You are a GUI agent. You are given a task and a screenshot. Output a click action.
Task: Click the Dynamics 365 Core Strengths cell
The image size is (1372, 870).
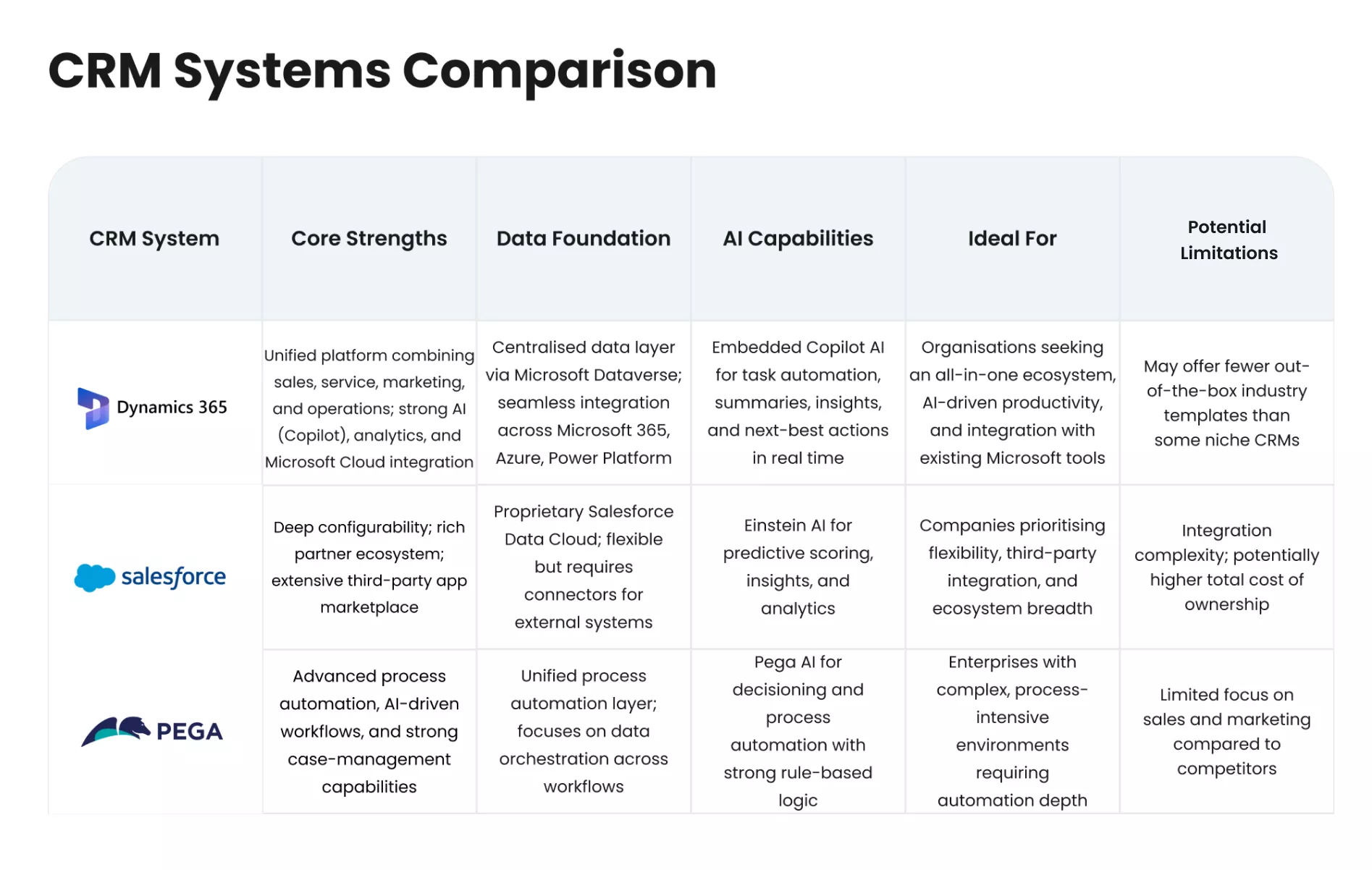coord(369,408)
